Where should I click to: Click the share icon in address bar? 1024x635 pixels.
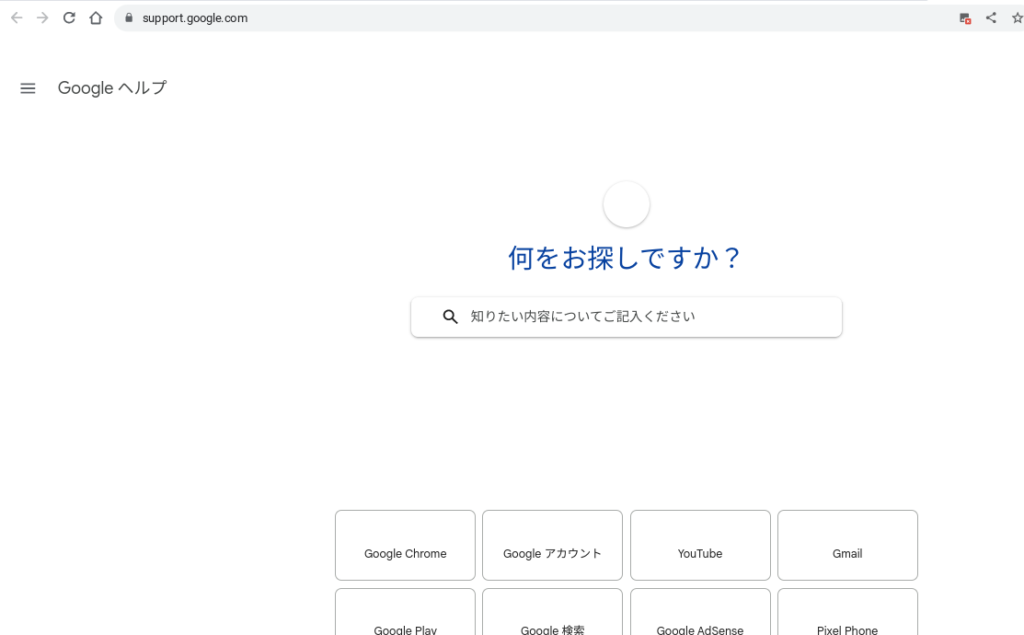point(991,18)
